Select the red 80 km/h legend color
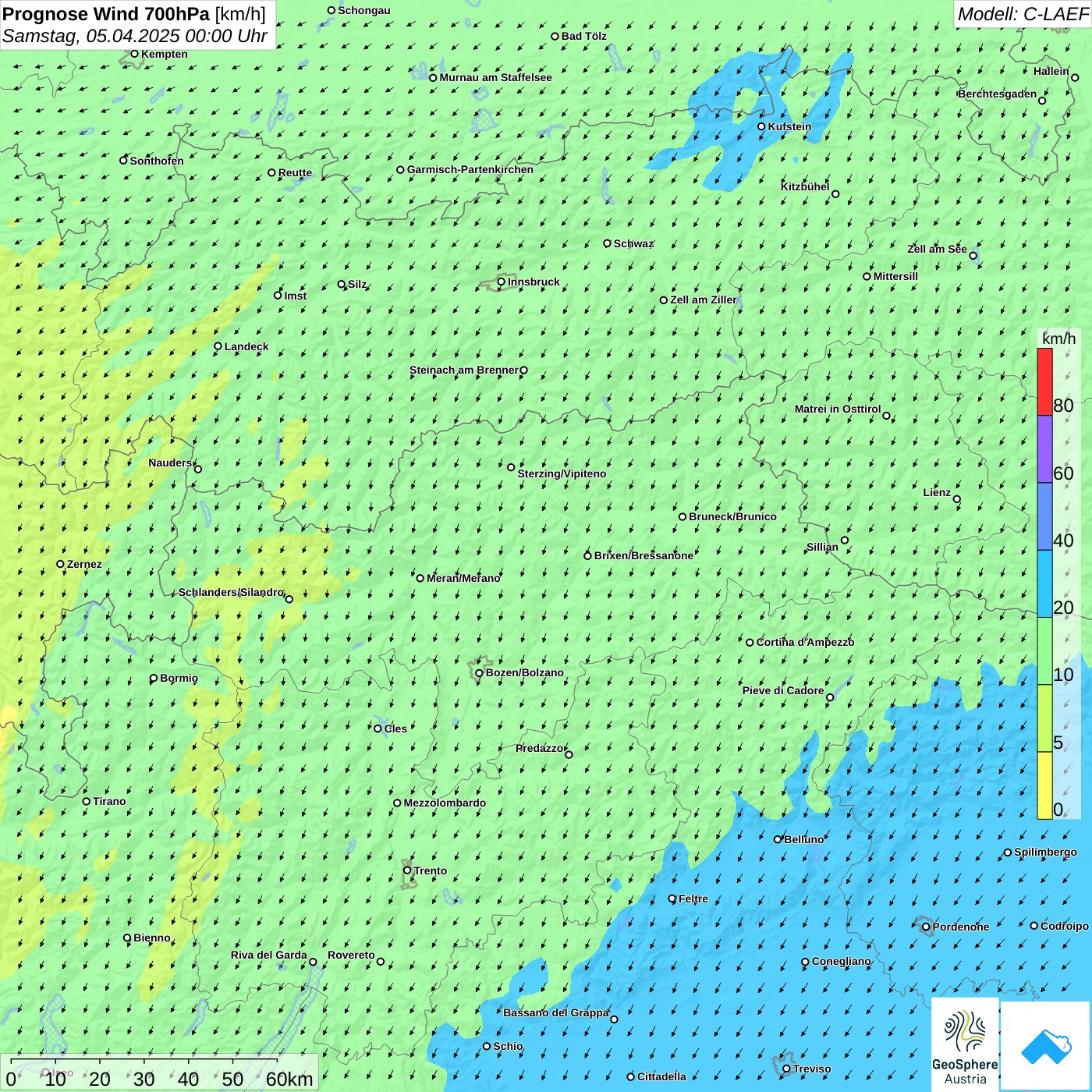This screenshot has width=1092, height=1092. (x=1044, y=381)
